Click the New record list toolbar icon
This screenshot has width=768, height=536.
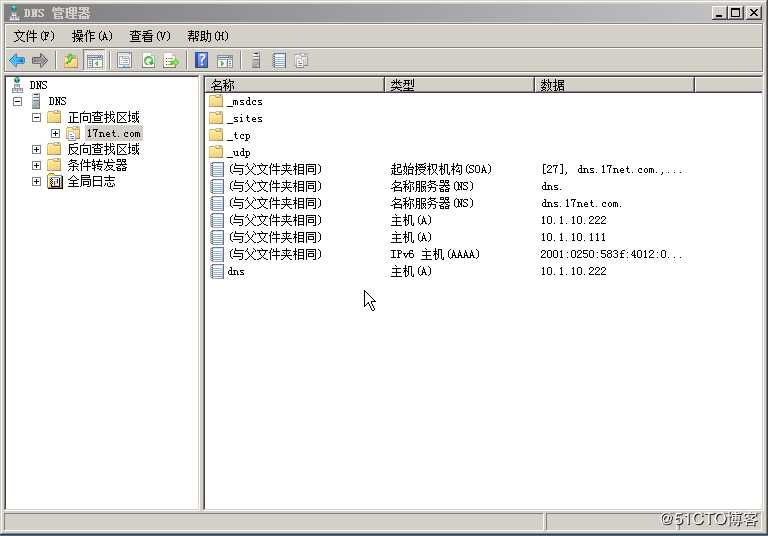coord(279,61)
